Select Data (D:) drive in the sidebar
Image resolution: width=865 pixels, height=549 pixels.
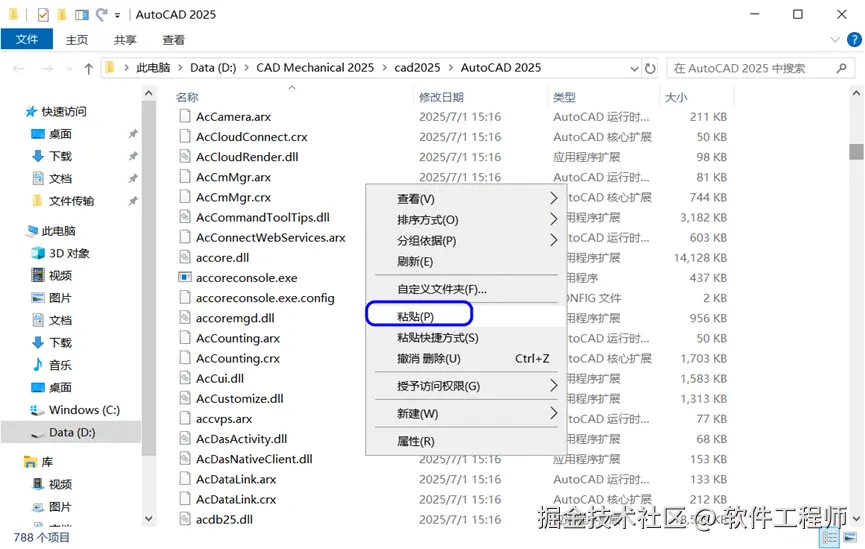(72, 433)
